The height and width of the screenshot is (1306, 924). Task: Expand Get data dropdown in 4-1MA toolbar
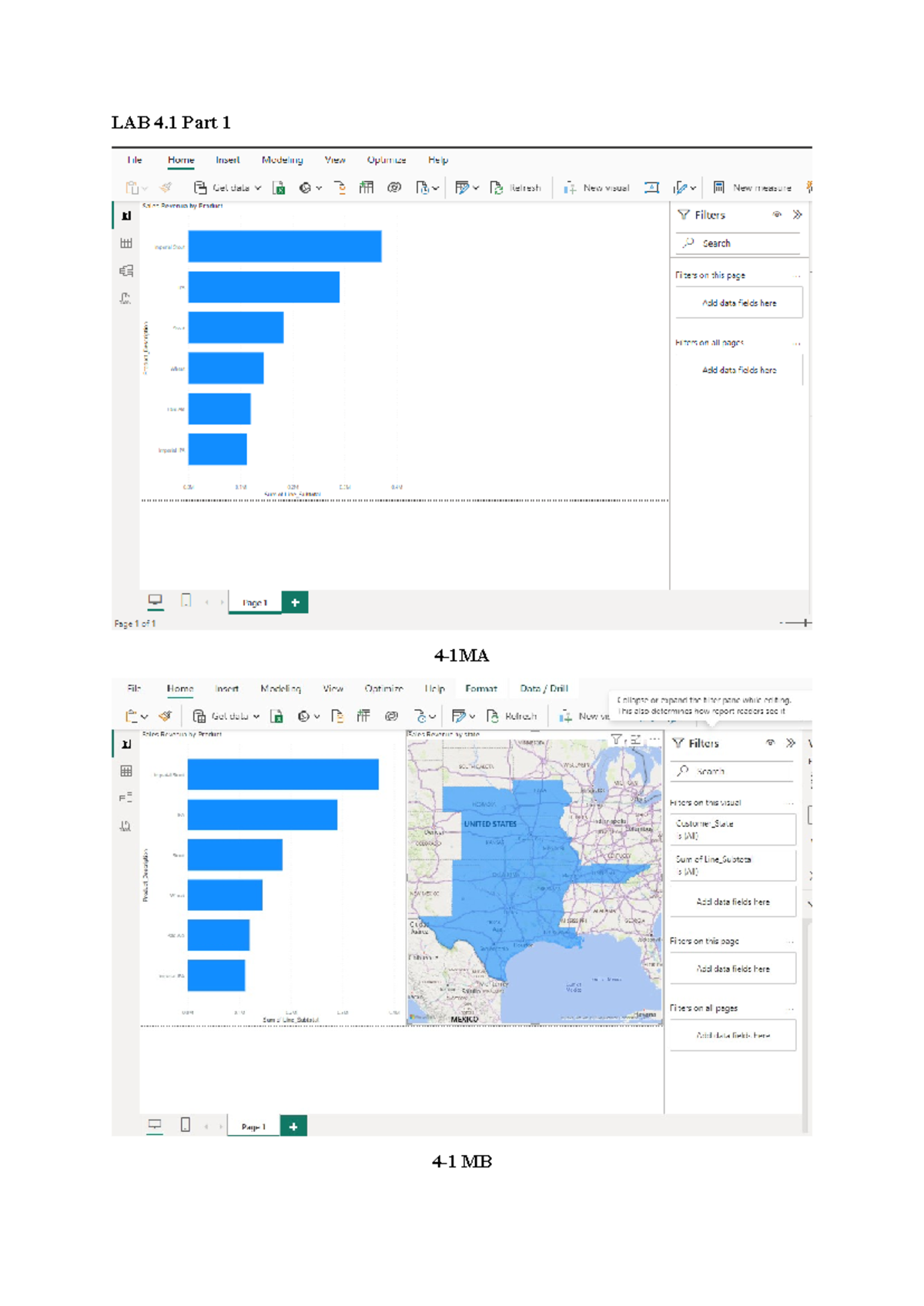257,188
